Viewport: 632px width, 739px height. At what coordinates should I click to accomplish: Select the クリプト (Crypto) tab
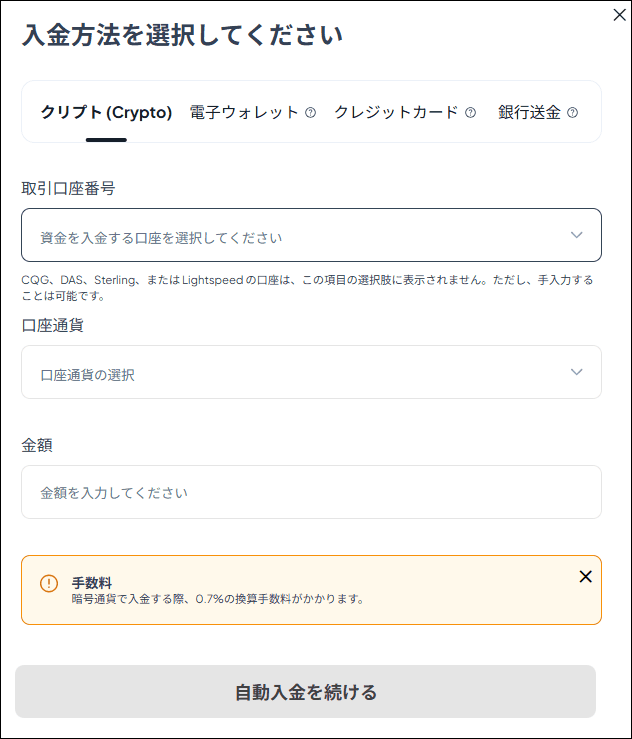(106, 113)
